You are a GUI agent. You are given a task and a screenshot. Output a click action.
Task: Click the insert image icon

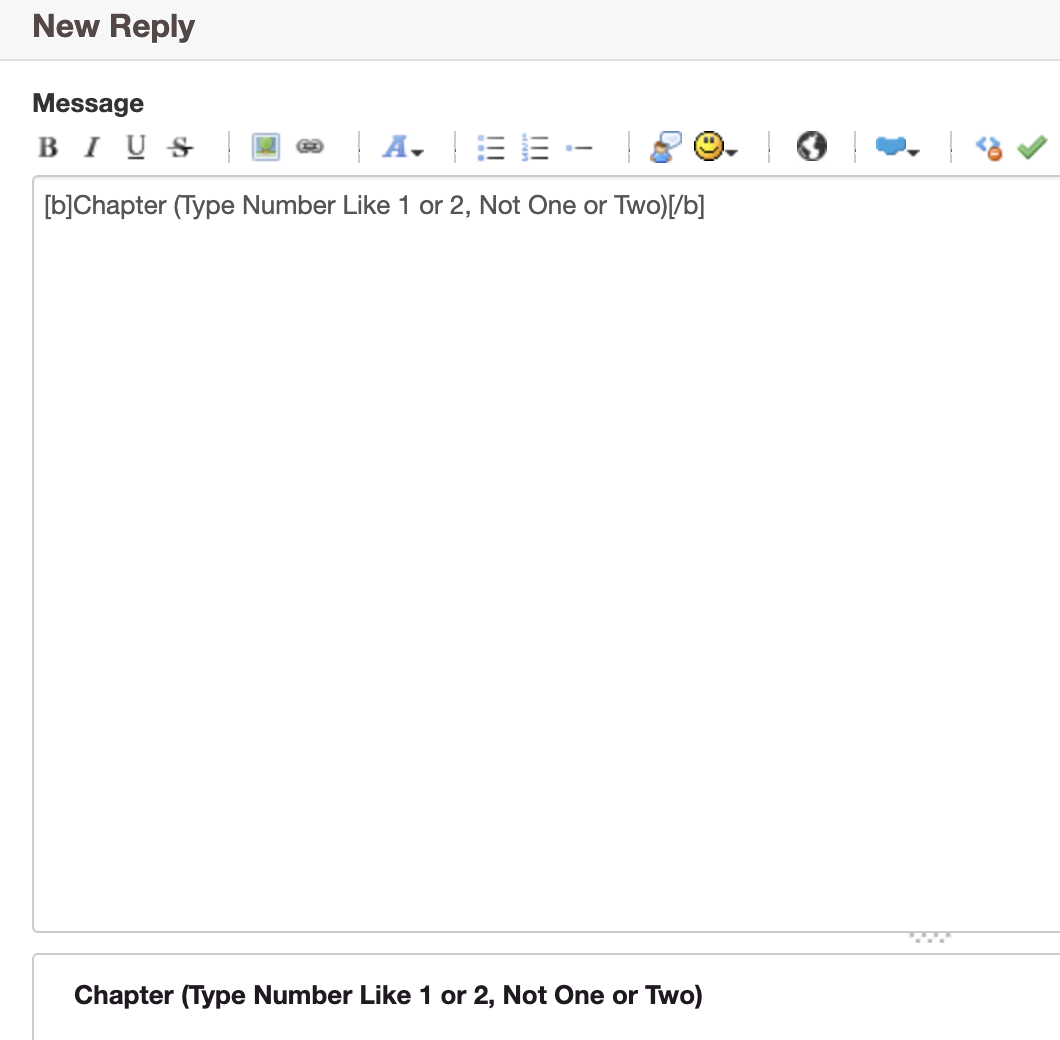[265, 148]
